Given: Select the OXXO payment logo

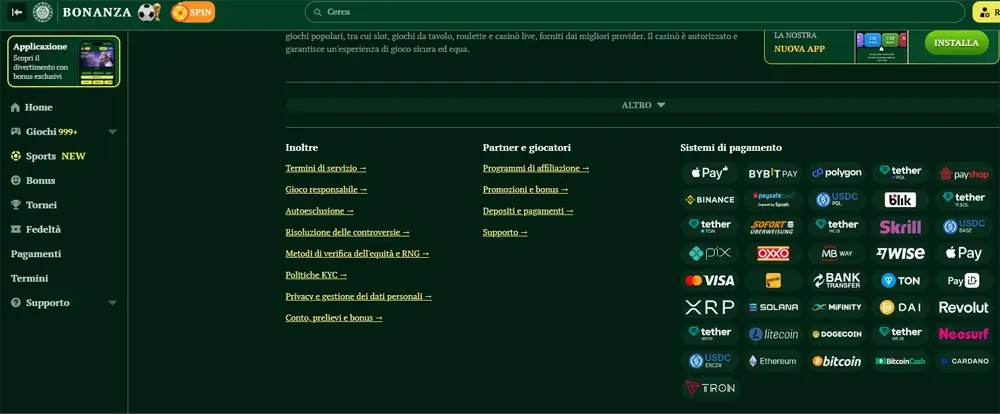Looking at the screenshot, I should click(x=773, y=253).
